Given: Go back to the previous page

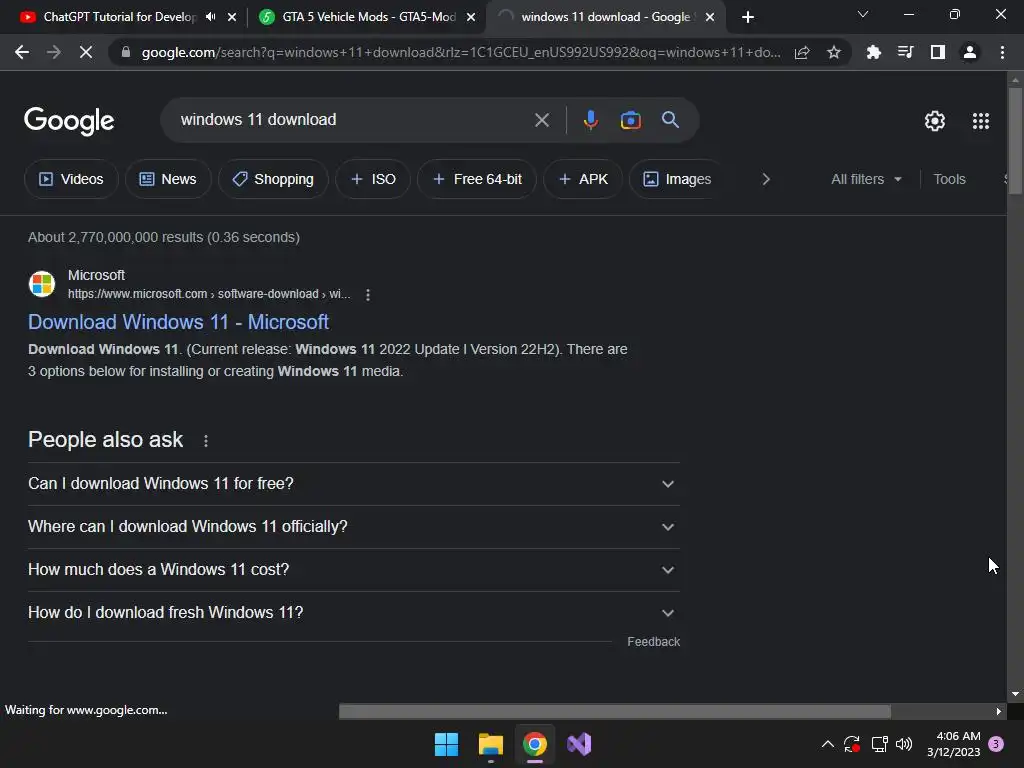Looking at the screenshot, I should (x=22, y=52).
